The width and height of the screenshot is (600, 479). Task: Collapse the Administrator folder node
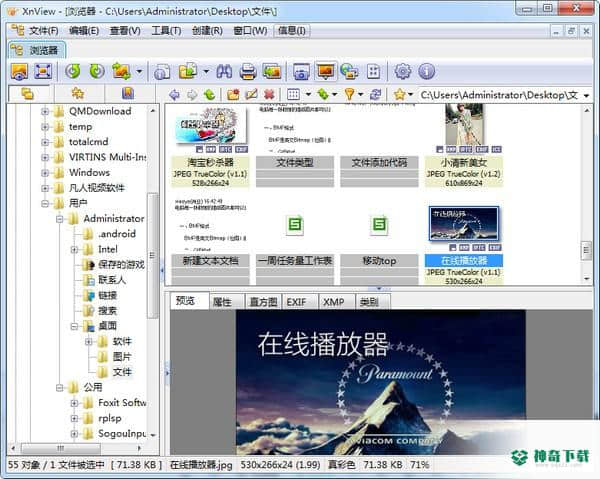tap(60, 219)
